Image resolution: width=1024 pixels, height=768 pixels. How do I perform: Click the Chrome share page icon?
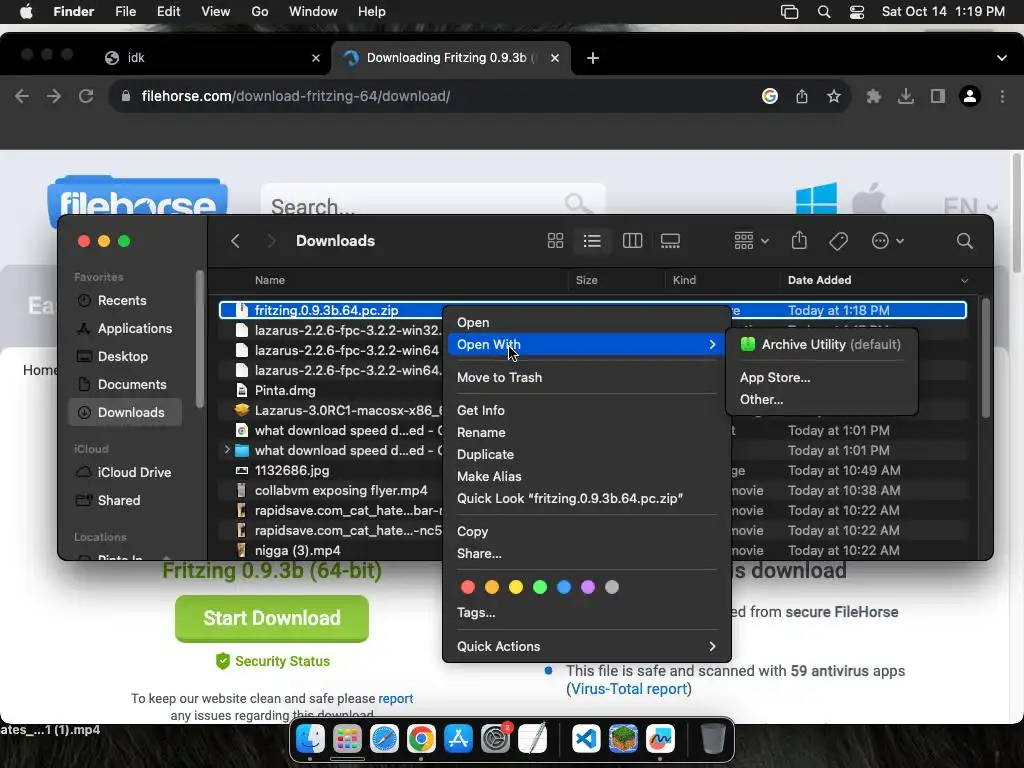click(802, 97)
